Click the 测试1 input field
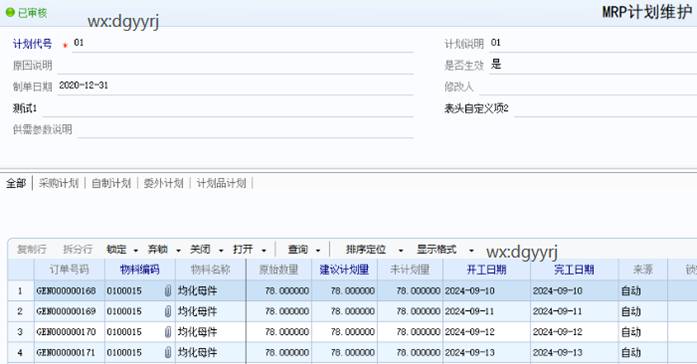 pos(228,108)
